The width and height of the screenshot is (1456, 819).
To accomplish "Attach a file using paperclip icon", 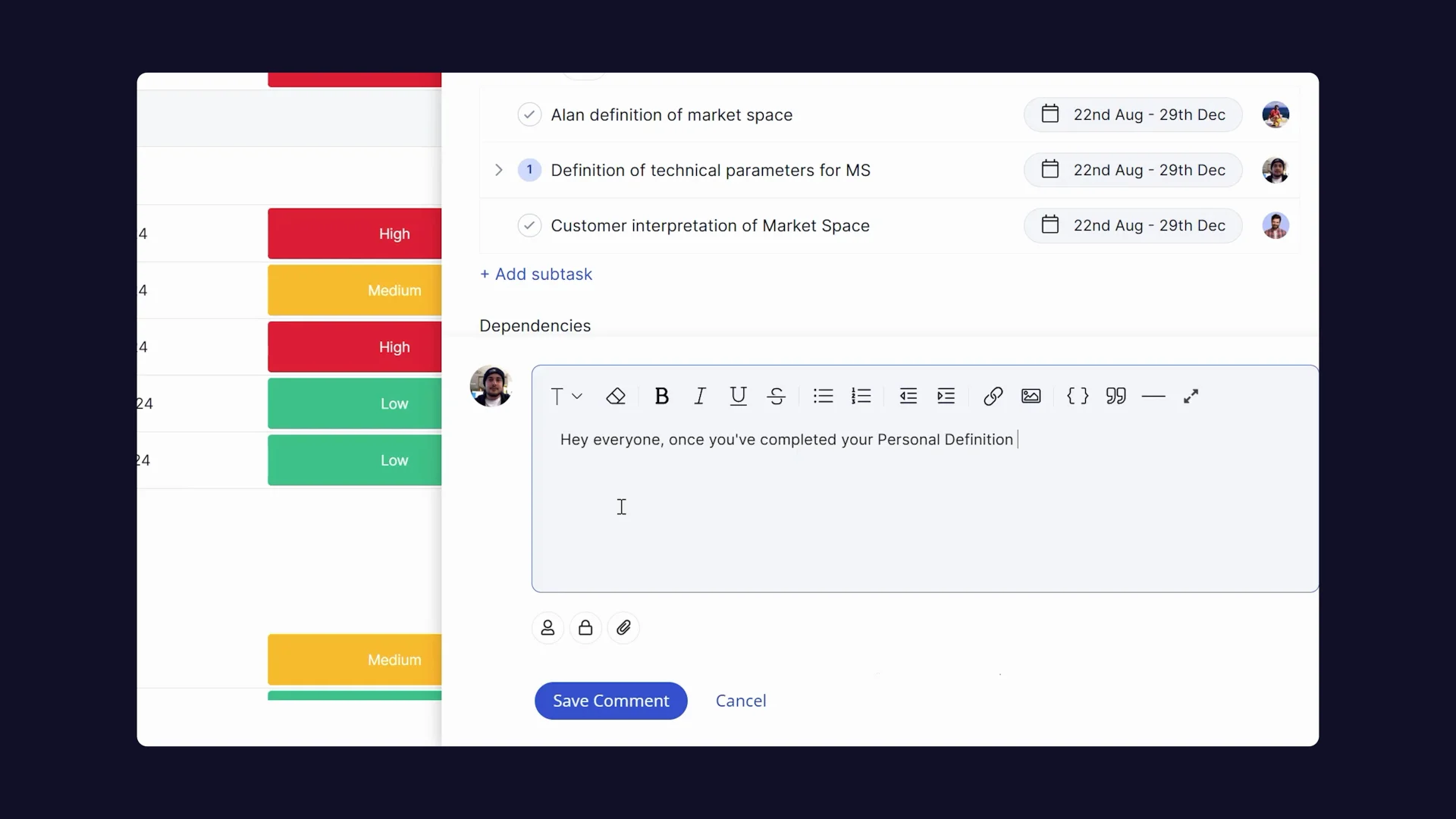I will click(x=623, y=628).
